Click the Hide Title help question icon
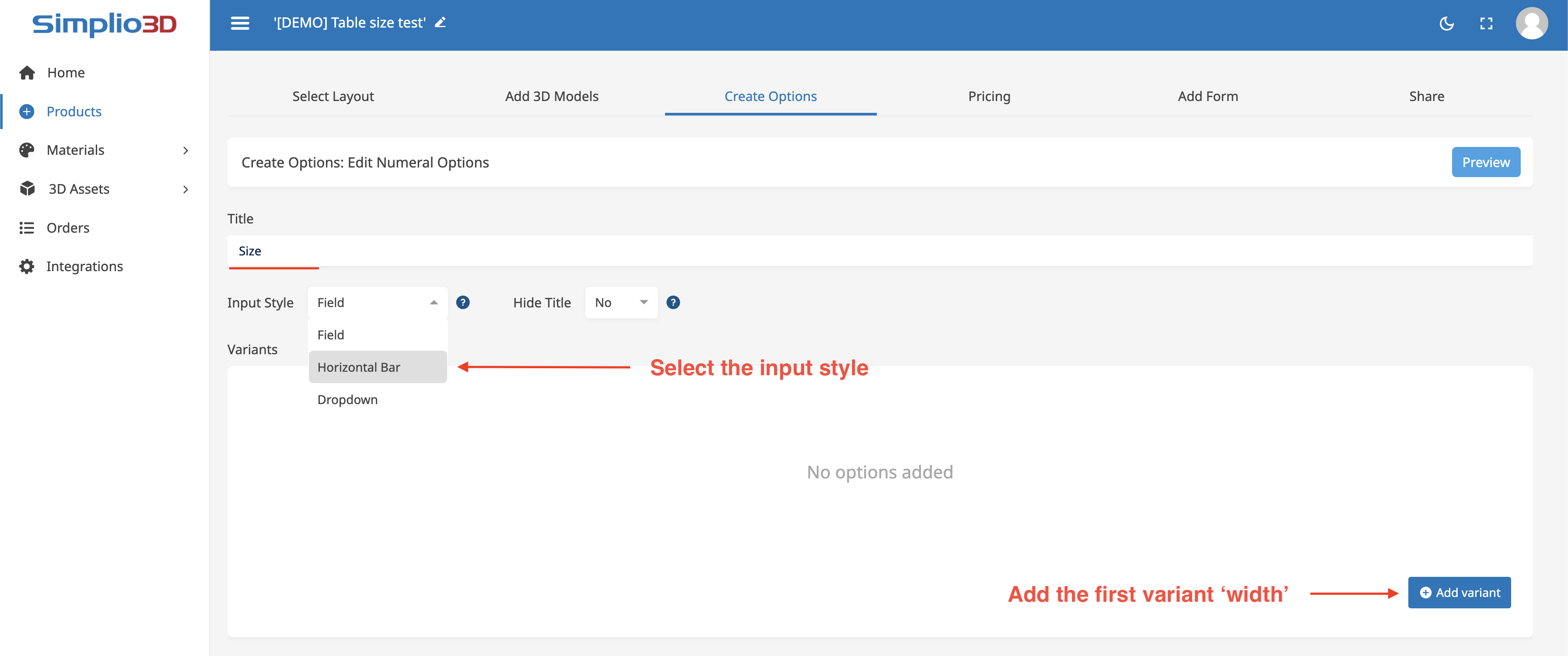The width and height of the screenshot is (1568, 656). tap(672, 303)
